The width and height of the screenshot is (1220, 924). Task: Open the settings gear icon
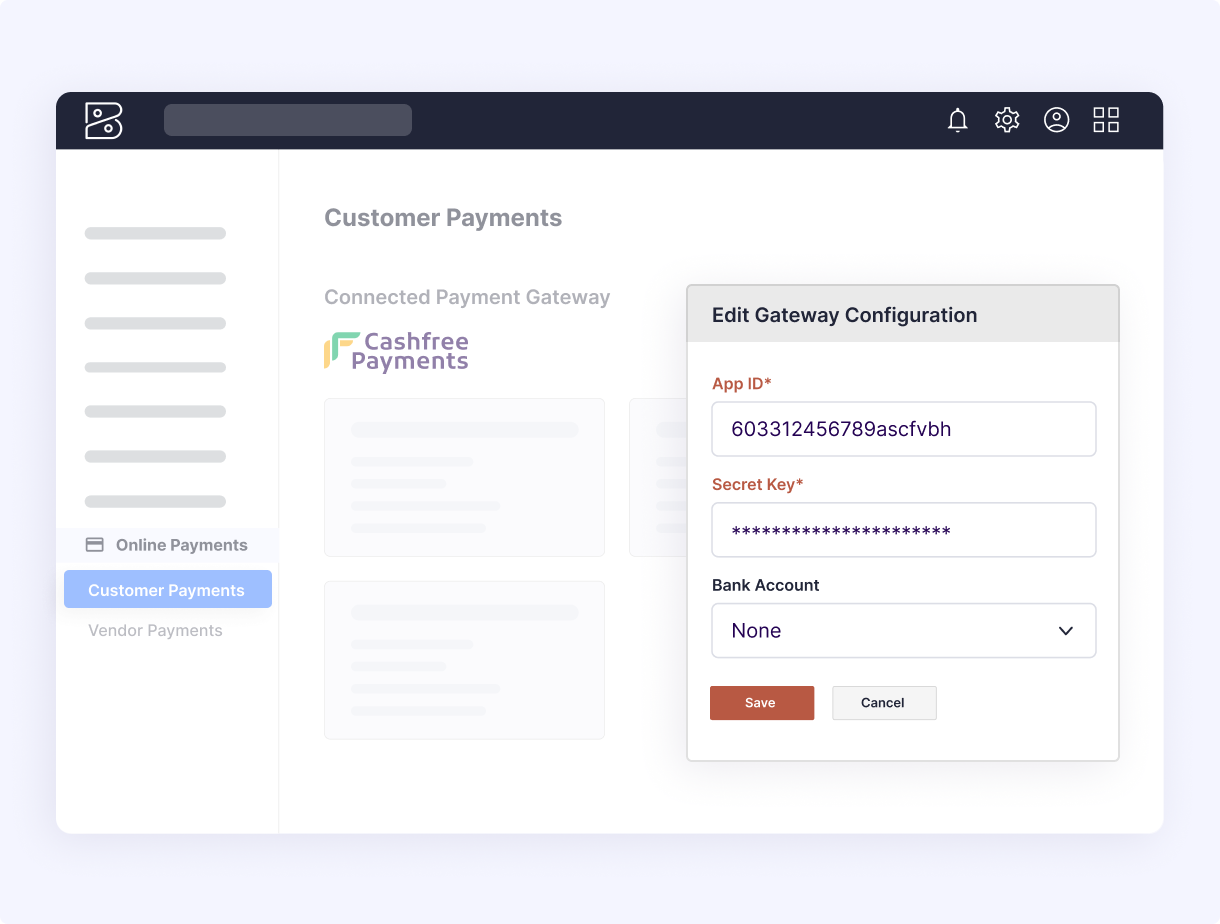pyautogui.click(x=1006, y=121)
